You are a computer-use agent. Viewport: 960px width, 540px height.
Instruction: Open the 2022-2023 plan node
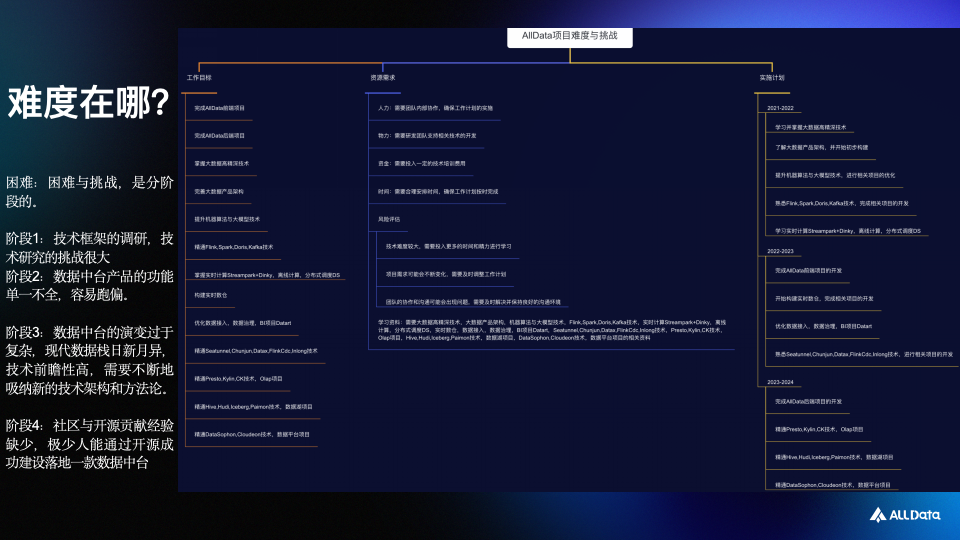(x=780, y=251)
